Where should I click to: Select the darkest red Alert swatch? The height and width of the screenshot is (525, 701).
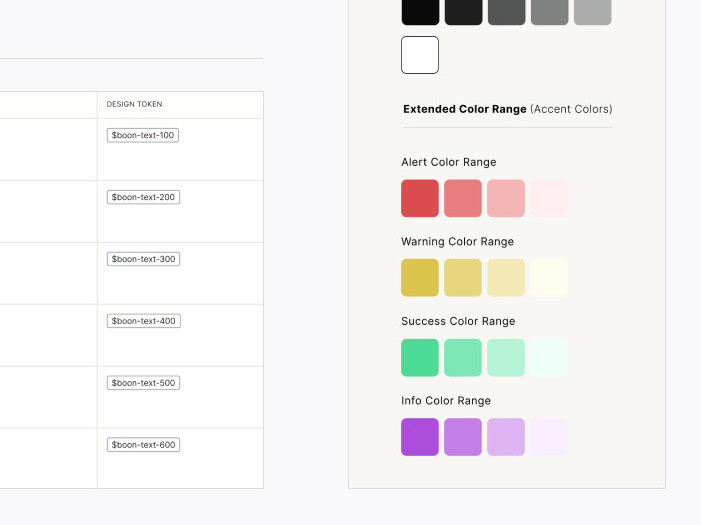420,198
